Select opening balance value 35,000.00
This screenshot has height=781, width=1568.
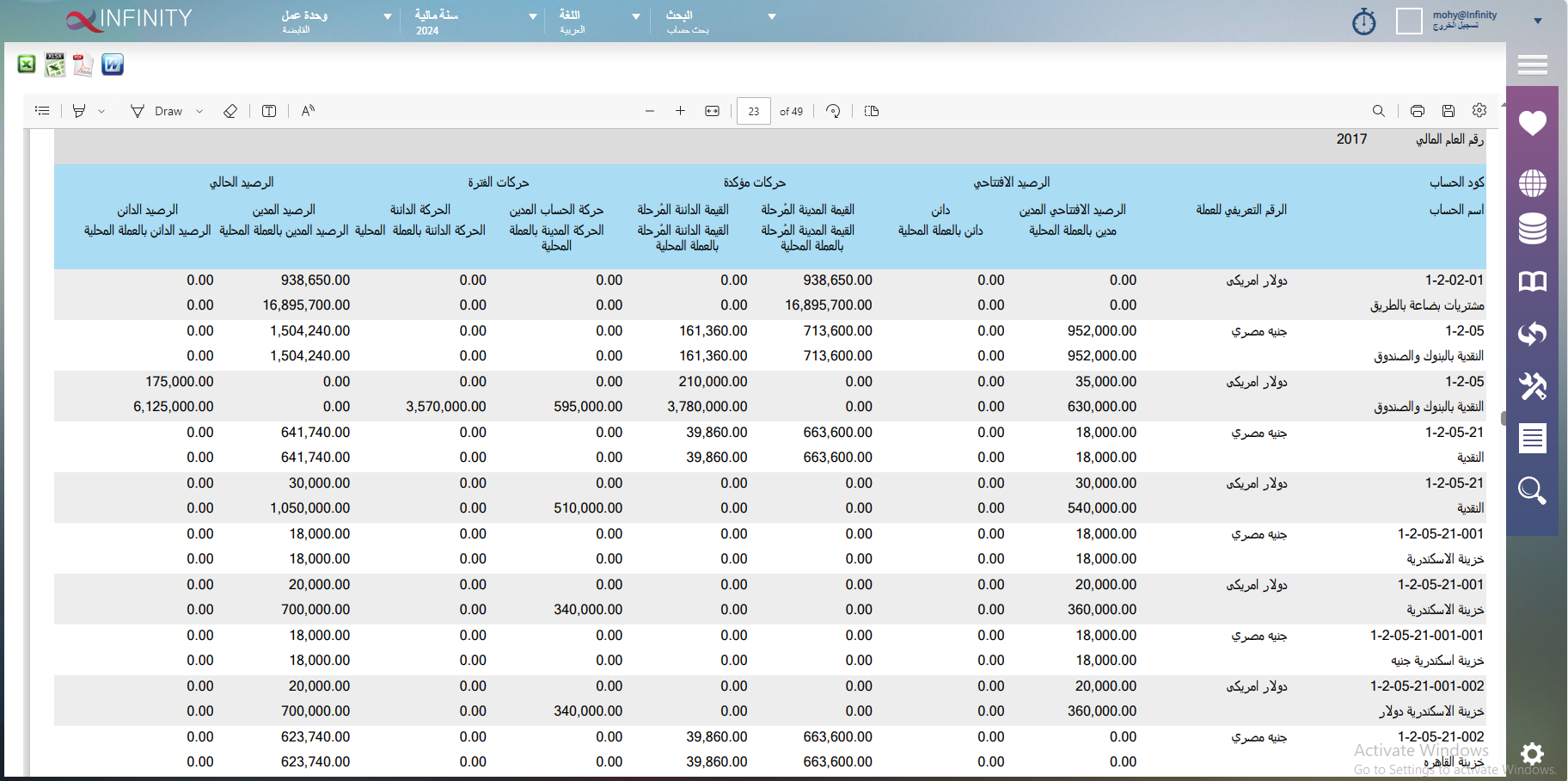coord(1106,381)
